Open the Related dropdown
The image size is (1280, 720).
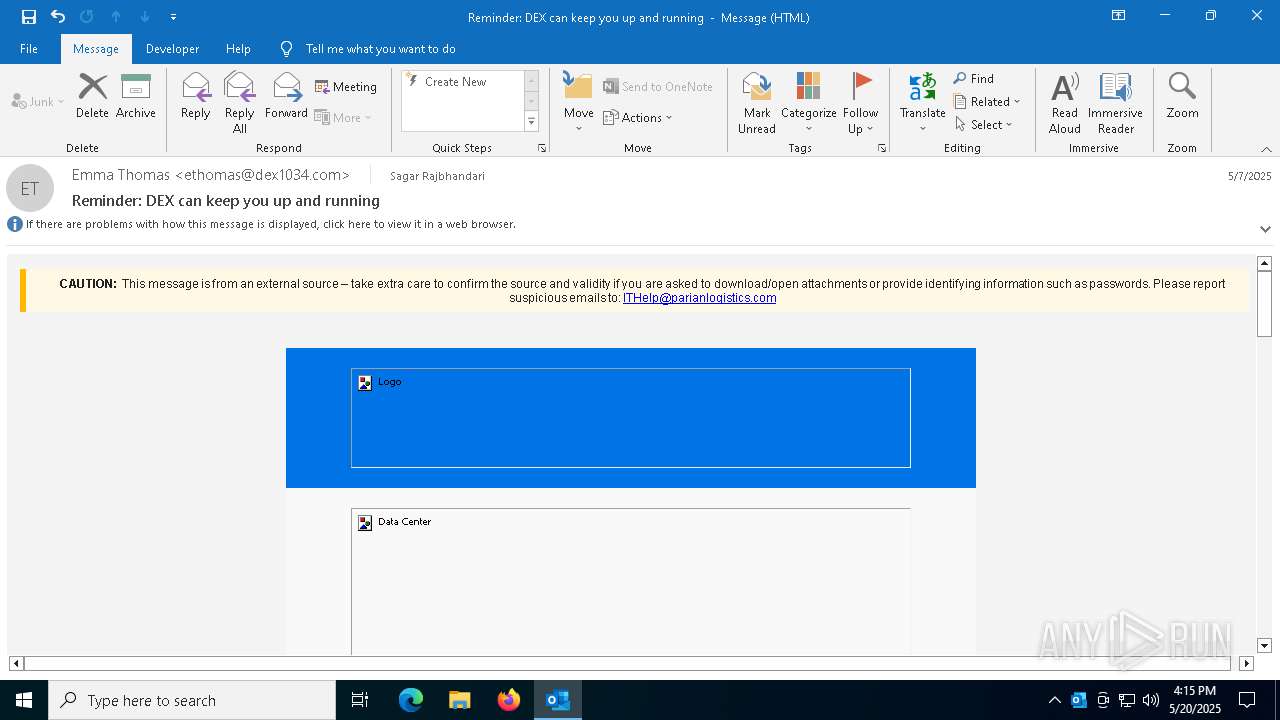987,101
